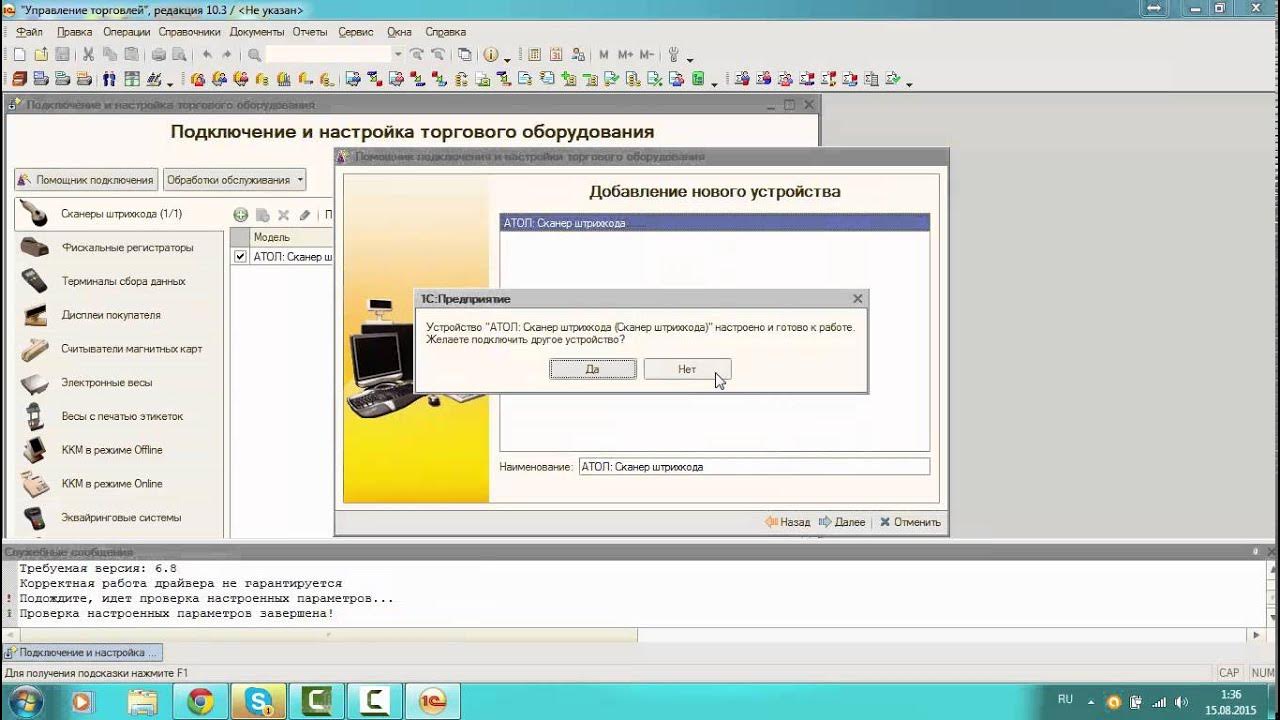Click the system tray volume icon
The height and width of the screenshot is (720, 1280).
click(1183, 701)
